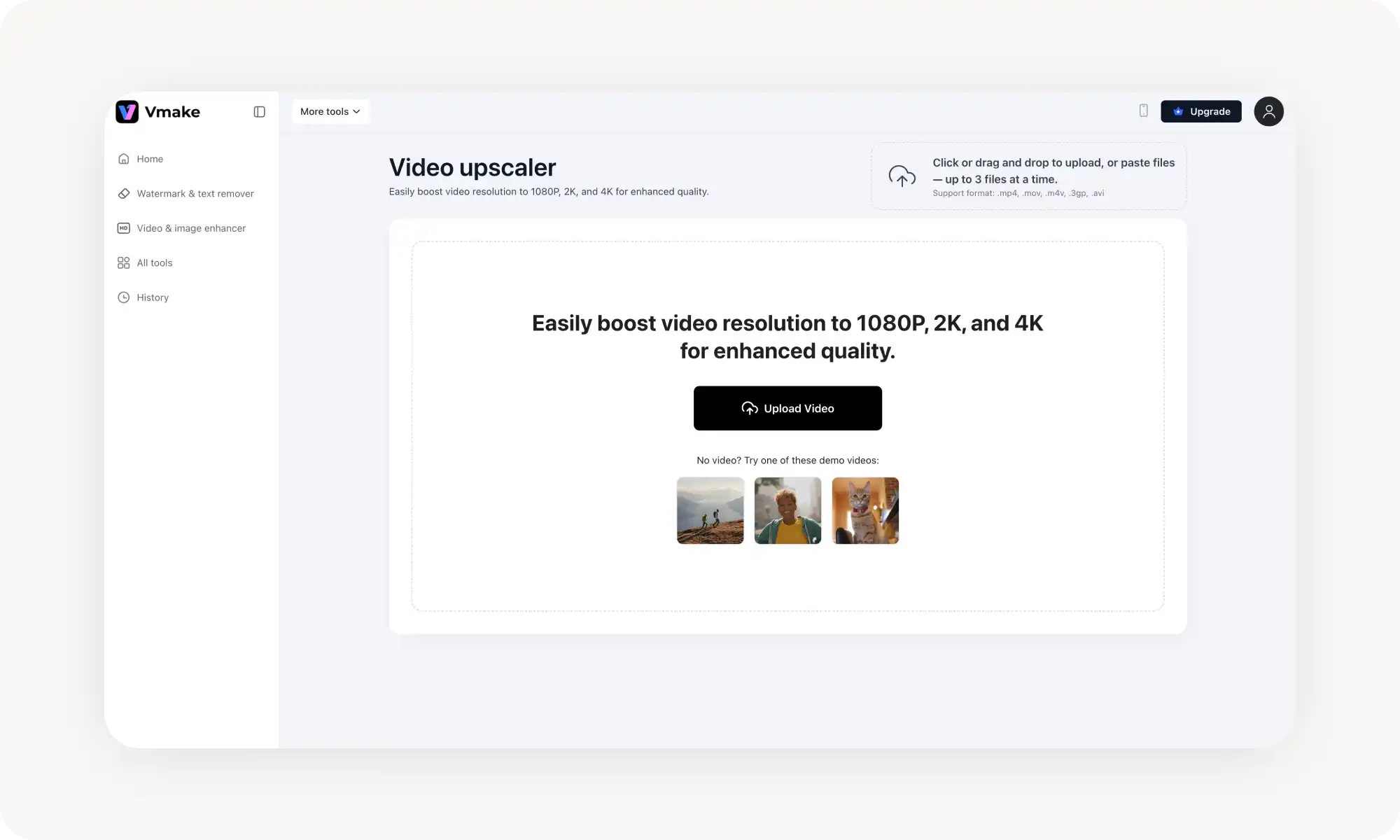Select the cat demo video thumbnail
This screenshot has height=840, width=1400.
pyautogui.click(x=864, y=510)
